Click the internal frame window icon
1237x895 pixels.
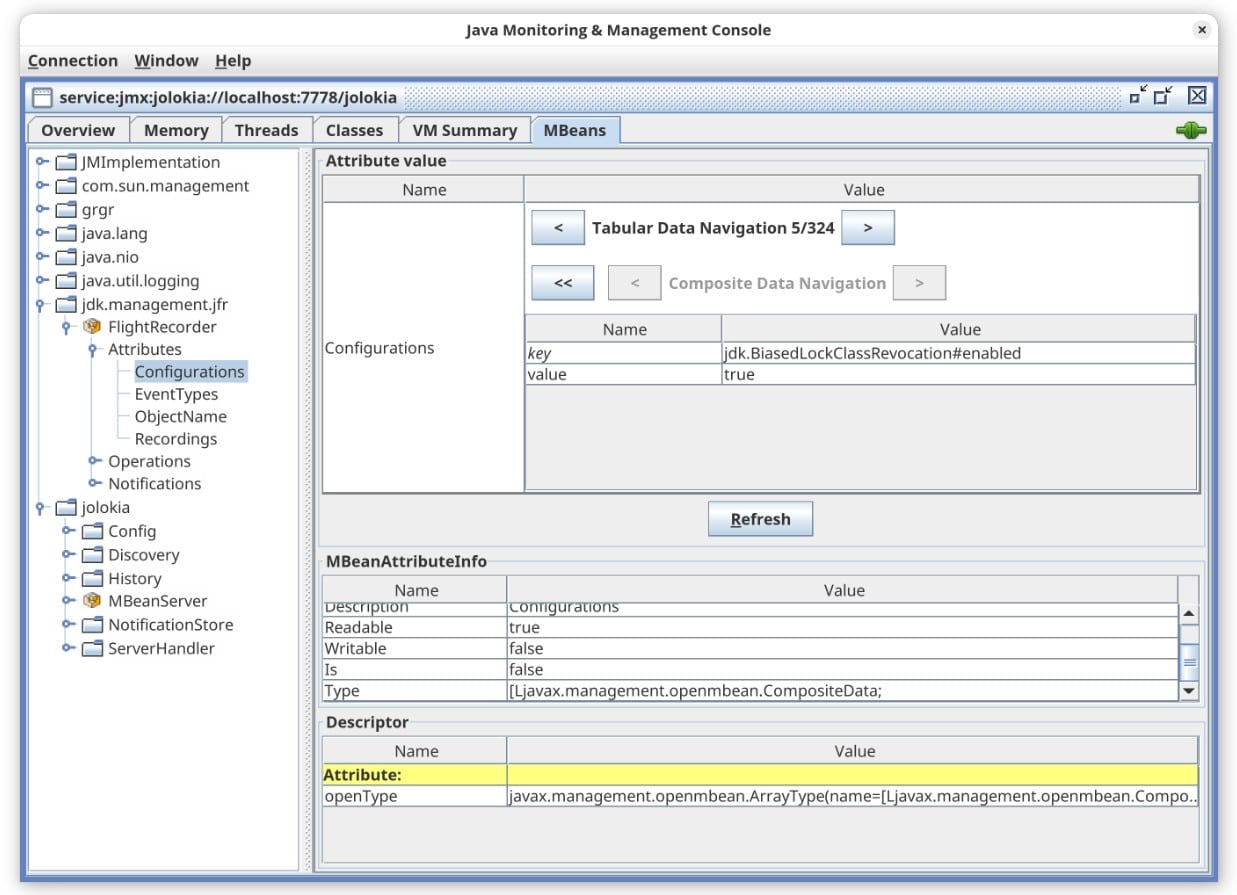42,97
